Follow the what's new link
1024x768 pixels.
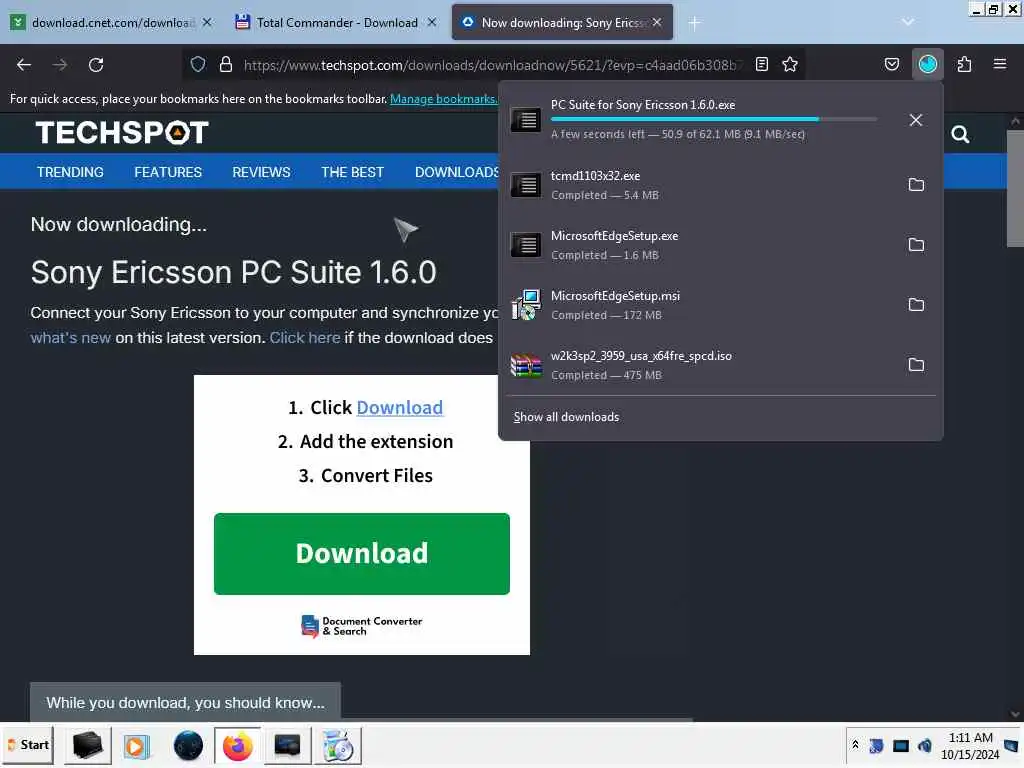(71, 338)
